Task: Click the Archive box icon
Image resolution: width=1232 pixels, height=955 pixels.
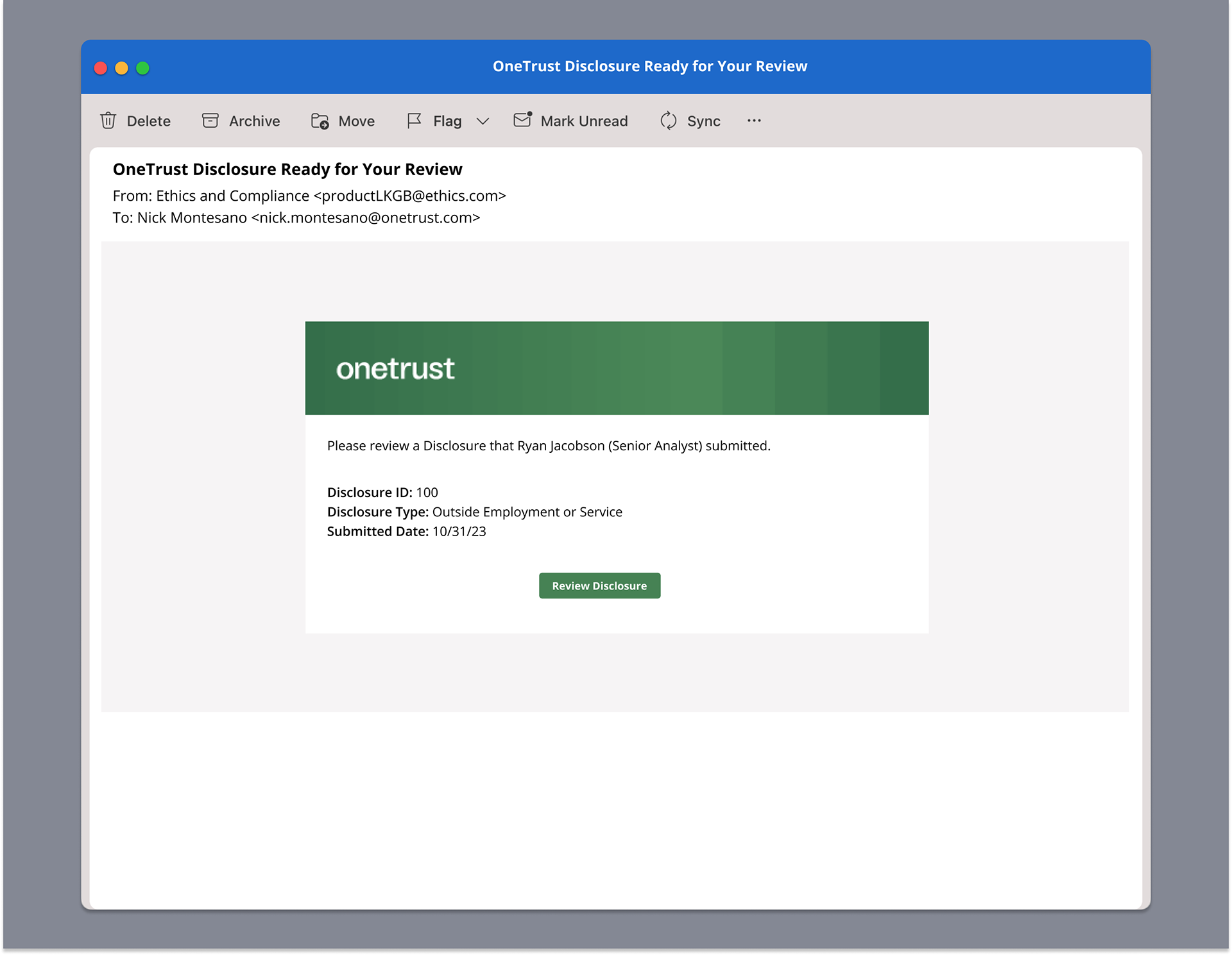Action: click(210, 121)
